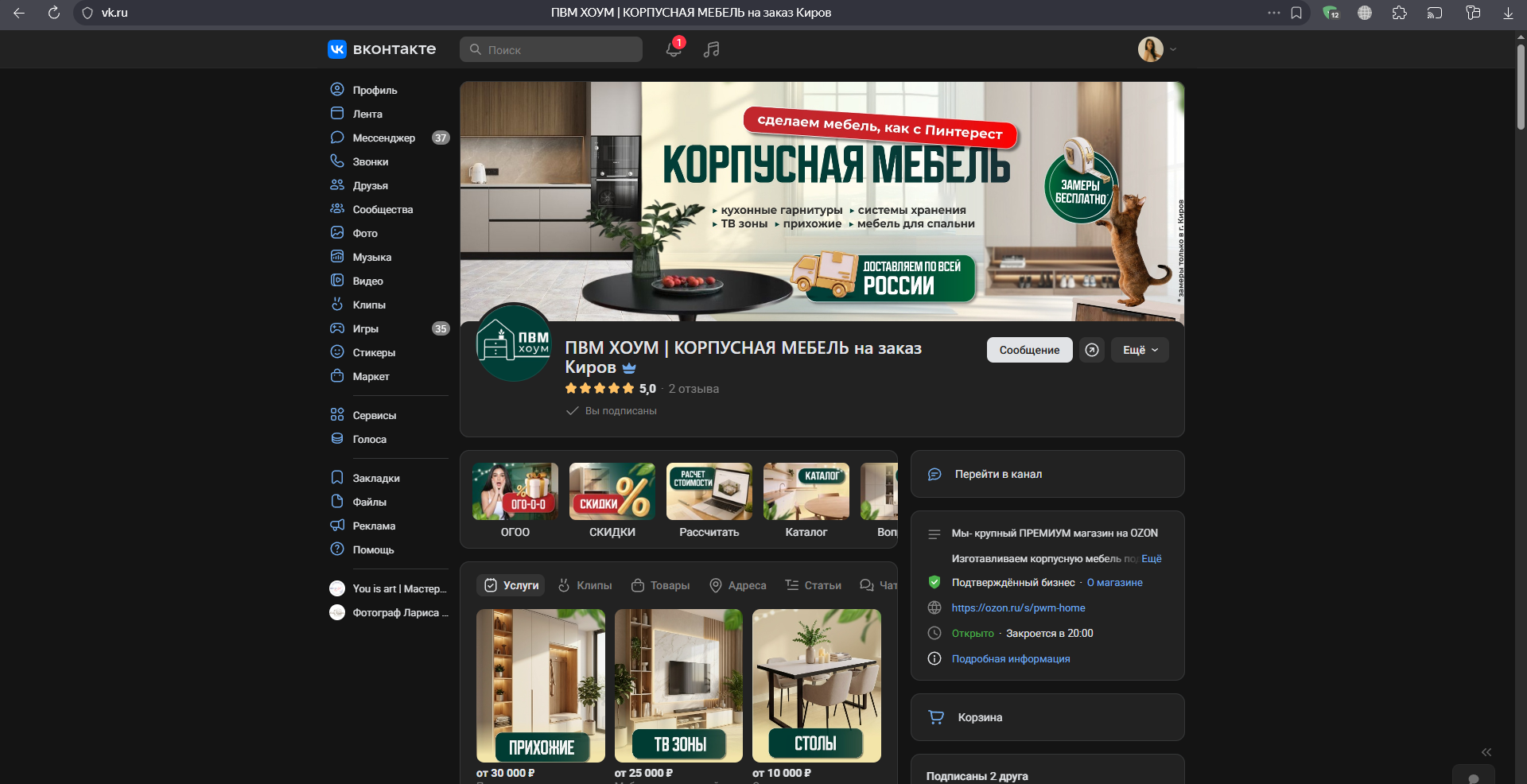Click the community avatar ПВМ ХОУМ logo
Screen dimensions: 1527x784
point(514,343)
